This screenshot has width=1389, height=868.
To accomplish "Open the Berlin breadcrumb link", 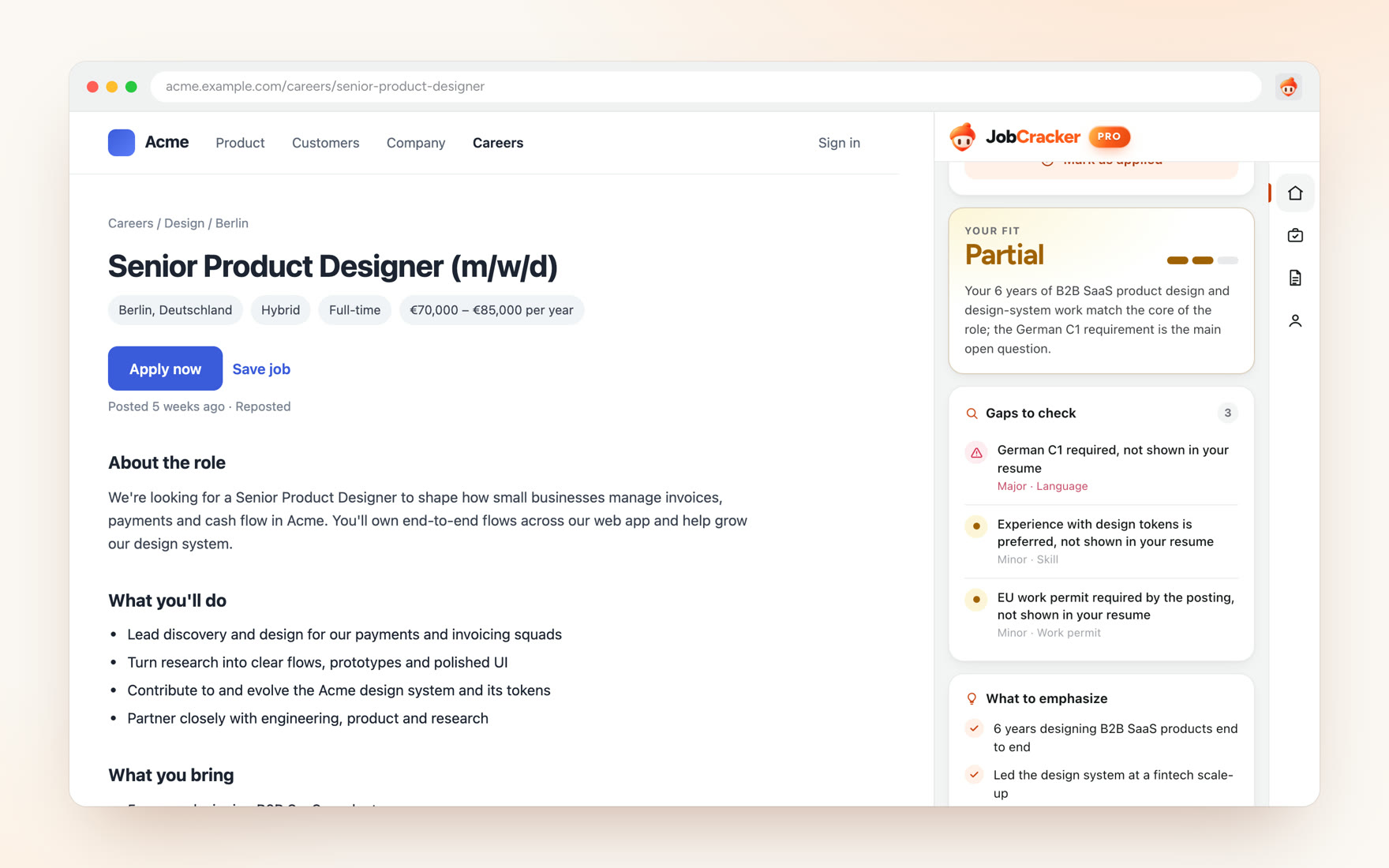I will tap(232, 223).
